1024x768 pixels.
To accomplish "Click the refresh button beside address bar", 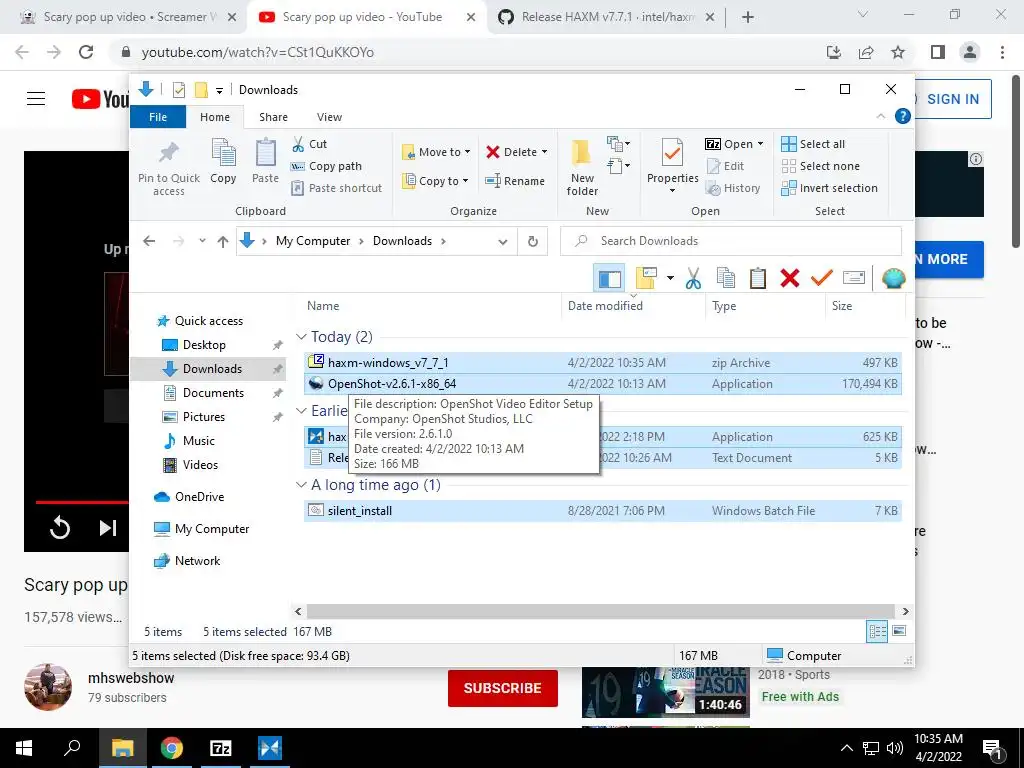I will [x=533, y=241].
